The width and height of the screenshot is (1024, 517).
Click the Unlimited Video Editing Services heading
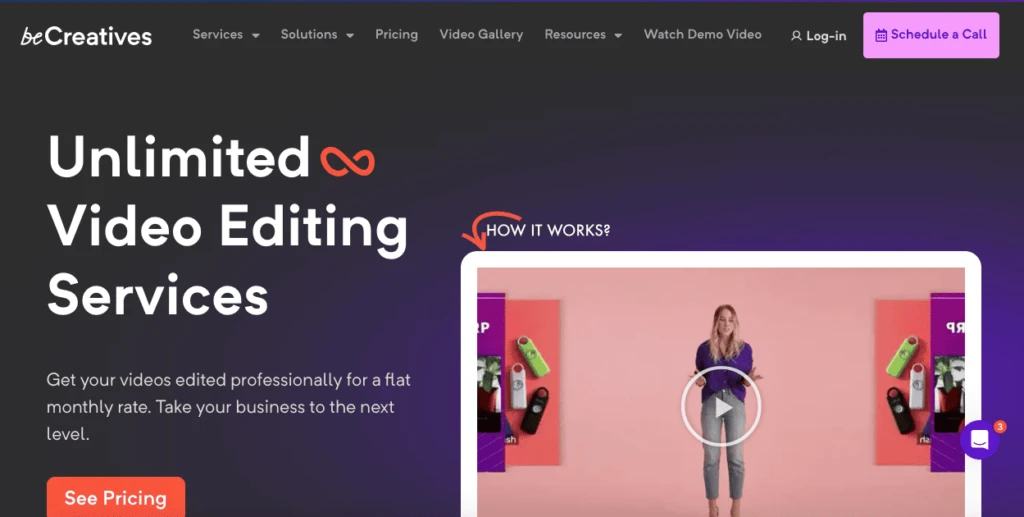pos(228,225)
